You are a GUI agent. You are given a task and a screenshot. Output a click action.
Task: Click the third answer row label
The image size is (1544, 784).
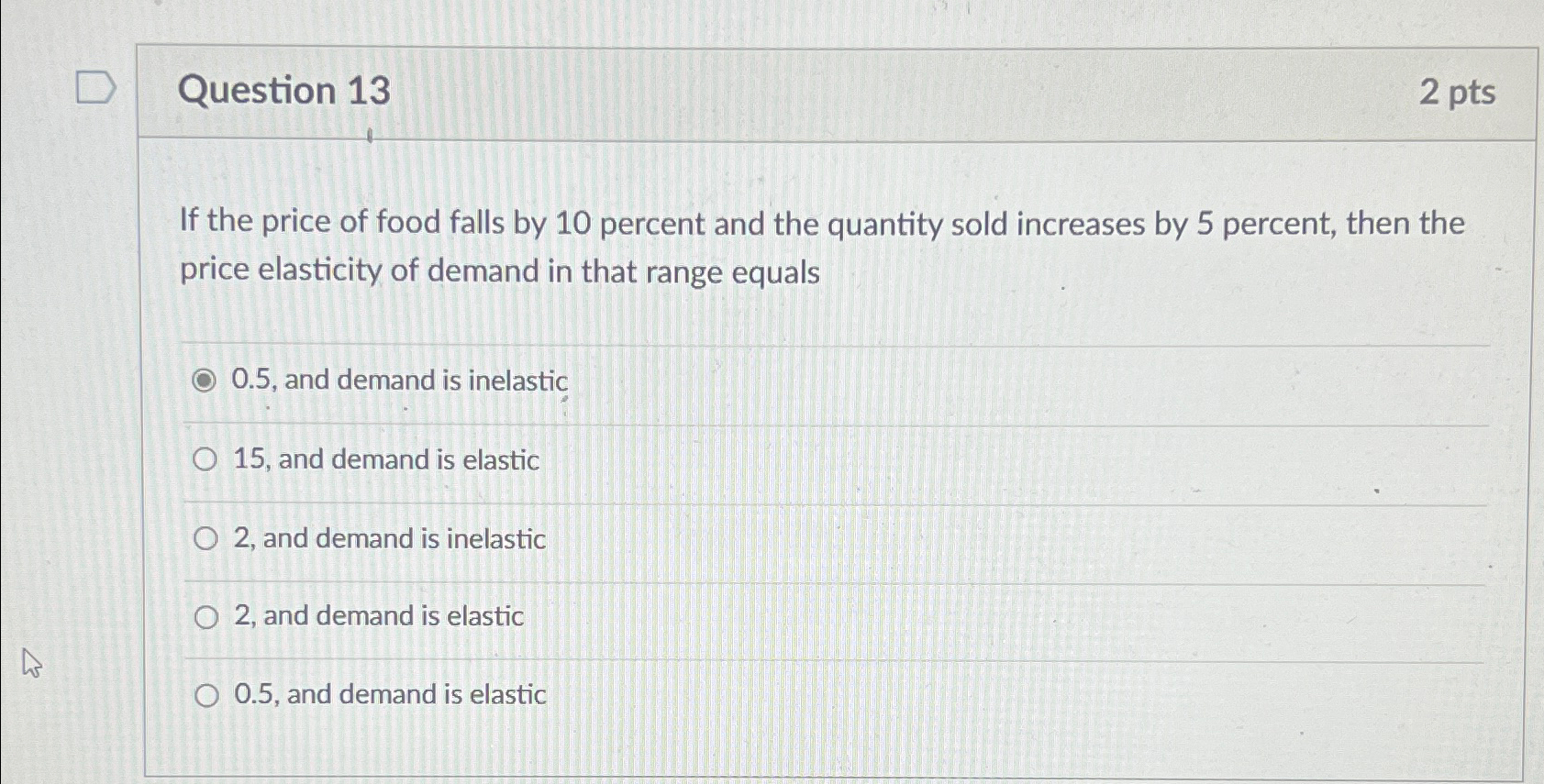pyautogui.click(x=390, y=538)
